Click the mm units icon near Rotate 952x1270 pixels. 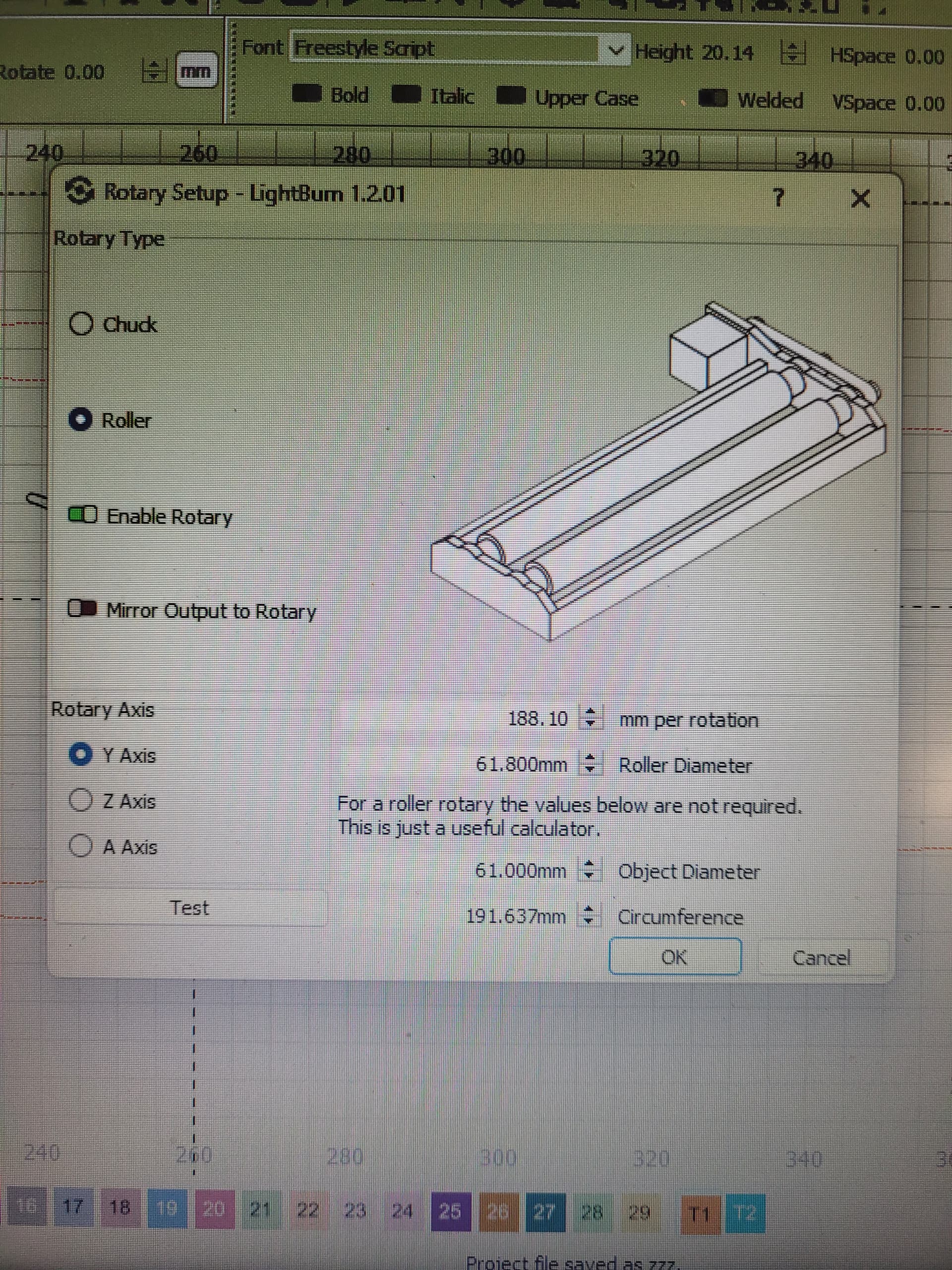click(197, 70)
